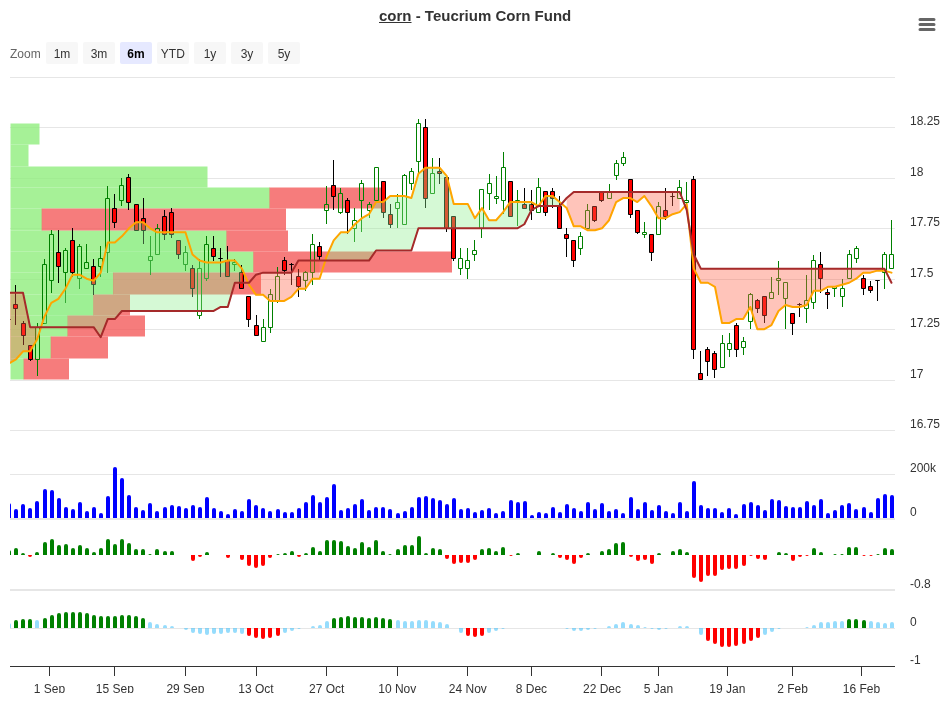
Task: Click the -0.8 indicator axis label
Action: coord(920,584)
